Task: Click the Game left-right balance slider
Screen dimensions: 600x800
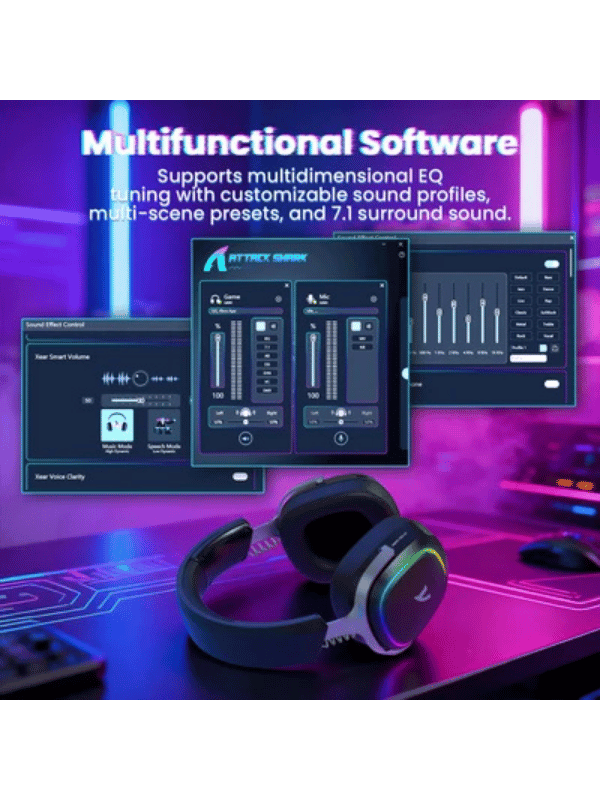Action: (245, 421)
